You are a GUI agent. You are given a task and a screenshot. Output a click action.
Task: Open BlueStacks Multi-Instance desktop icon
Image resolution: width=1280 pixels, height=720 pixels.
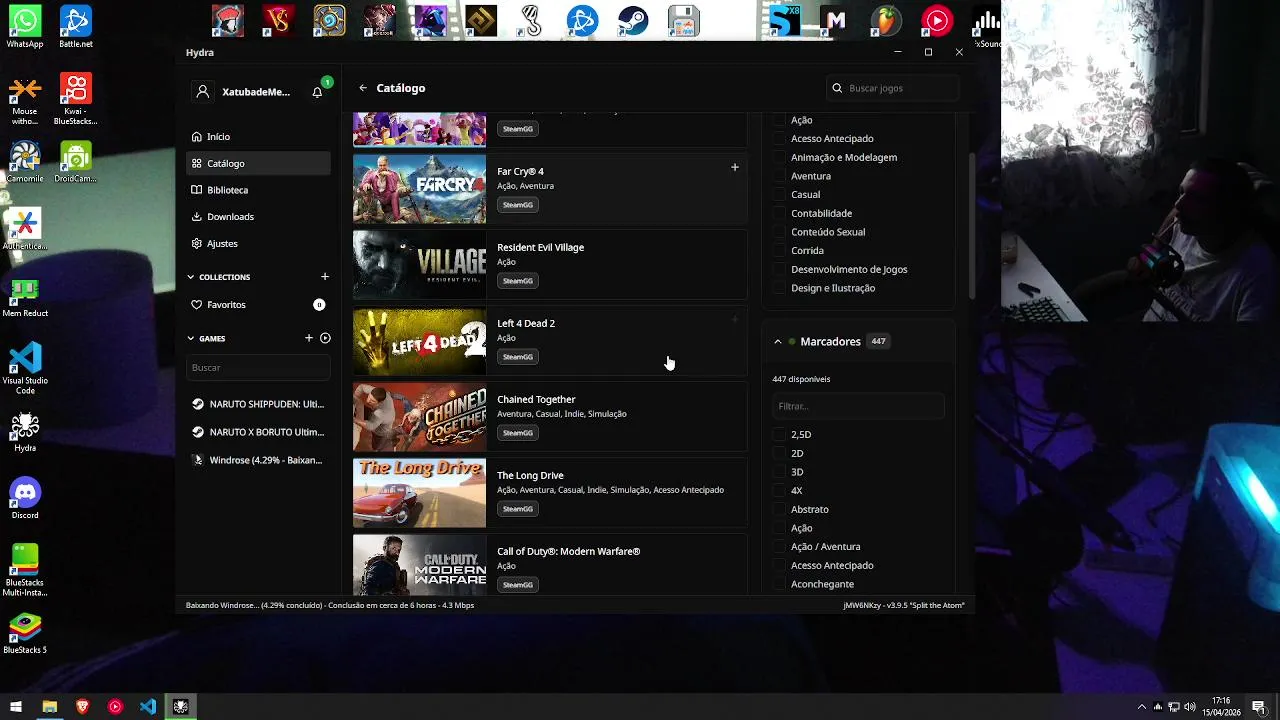25,570
